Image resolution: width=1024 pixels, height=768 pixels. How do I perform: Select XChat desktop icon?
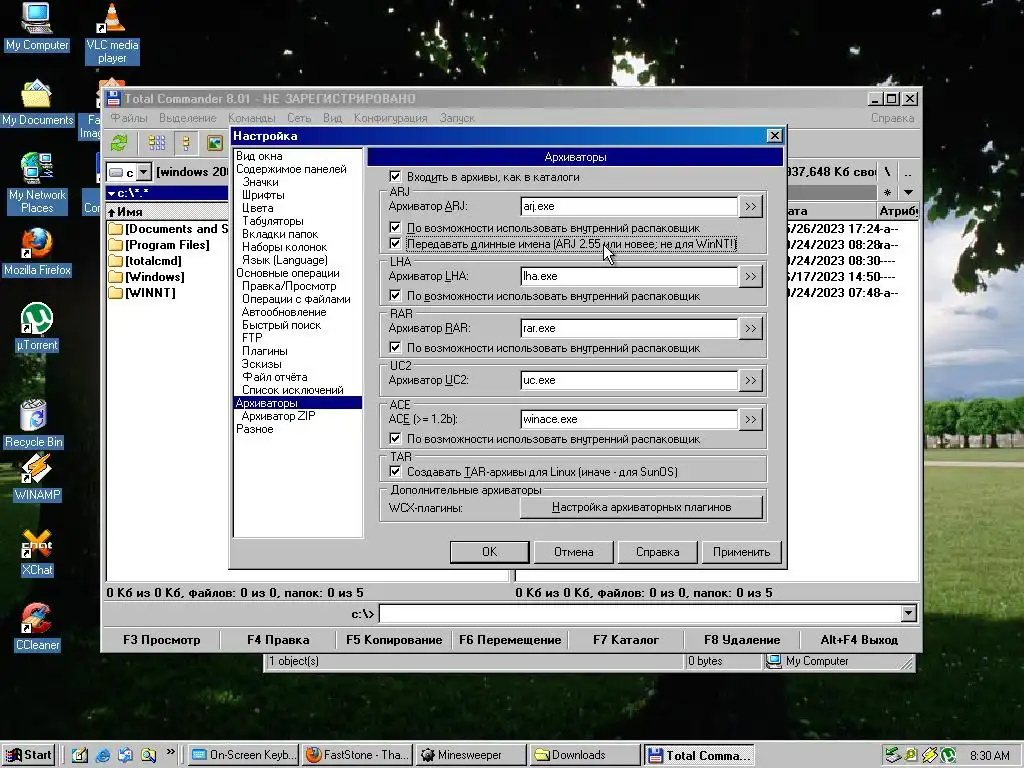click(37, 552)
